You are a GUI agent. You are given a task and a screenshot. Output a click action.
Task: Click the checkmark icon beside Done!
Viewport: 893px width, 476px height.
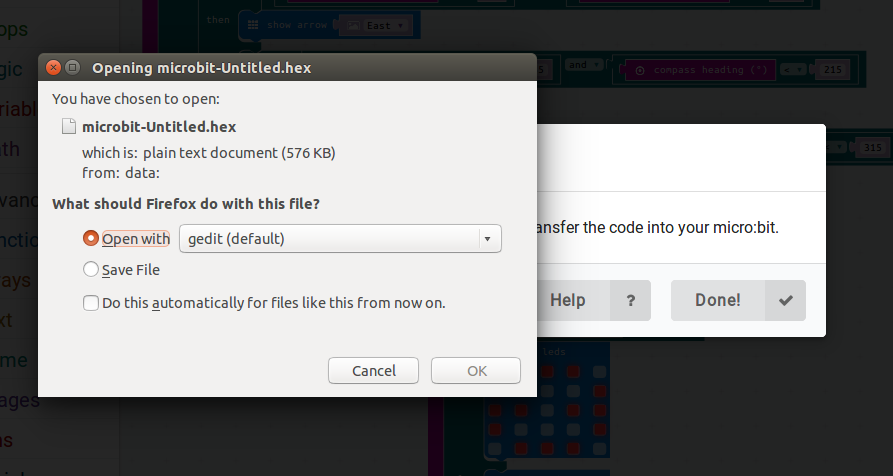[x=786, y=300]
